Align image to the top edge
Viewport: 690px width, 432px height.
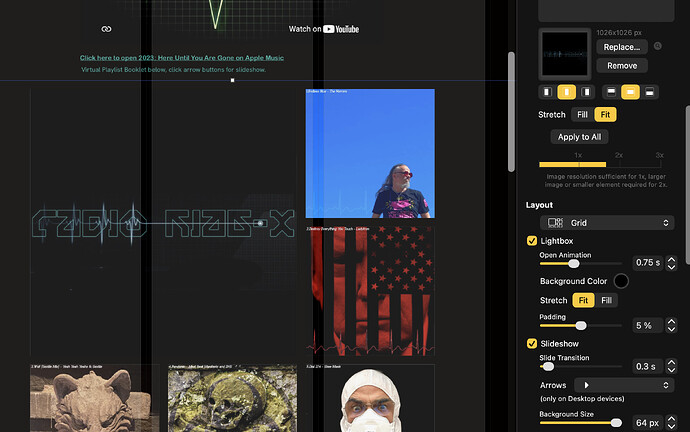click(x=611, y=92)
